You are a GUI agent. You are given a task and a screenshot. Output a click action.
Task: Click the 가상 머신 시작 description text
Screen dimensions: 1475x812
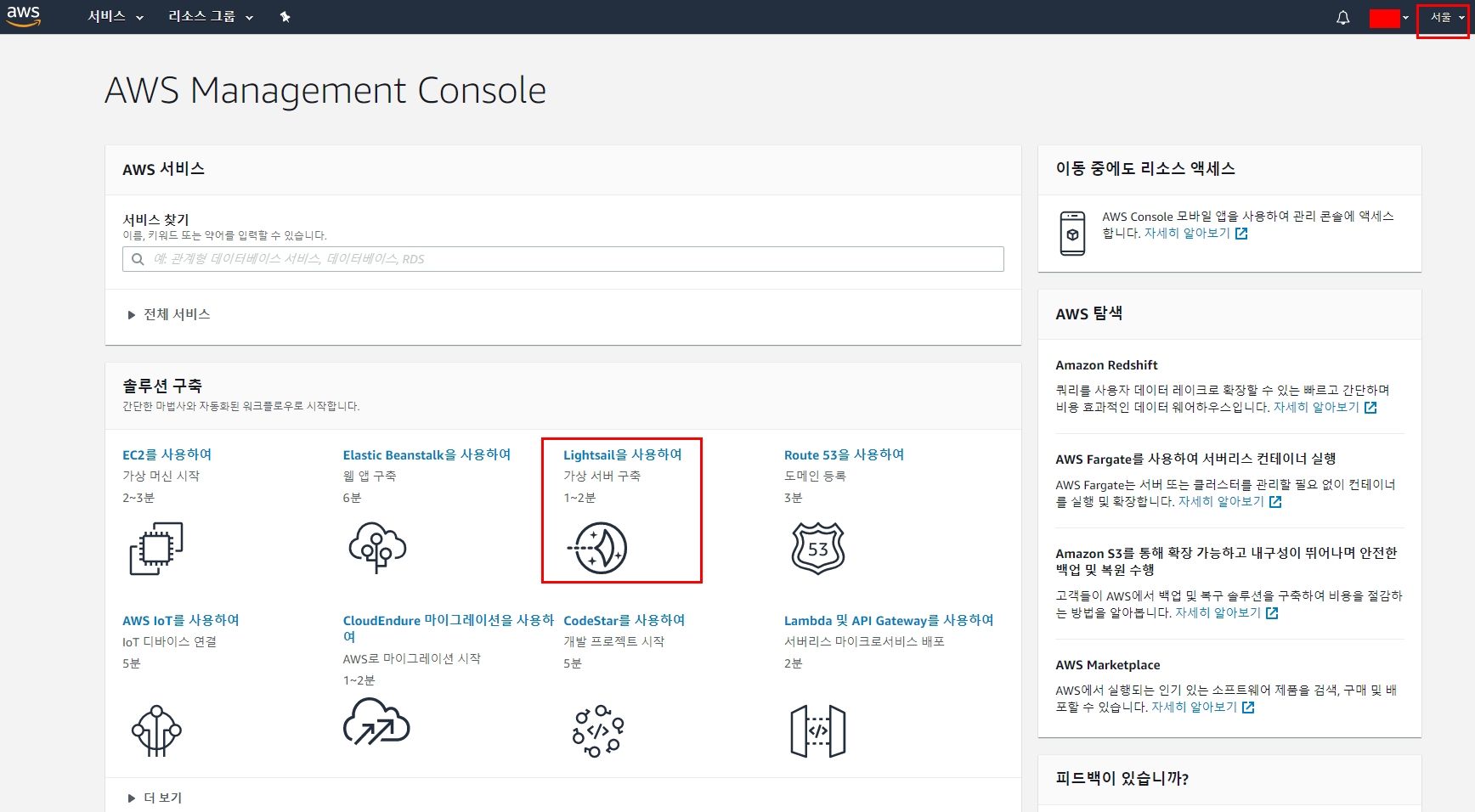click(x=161, y=476)
